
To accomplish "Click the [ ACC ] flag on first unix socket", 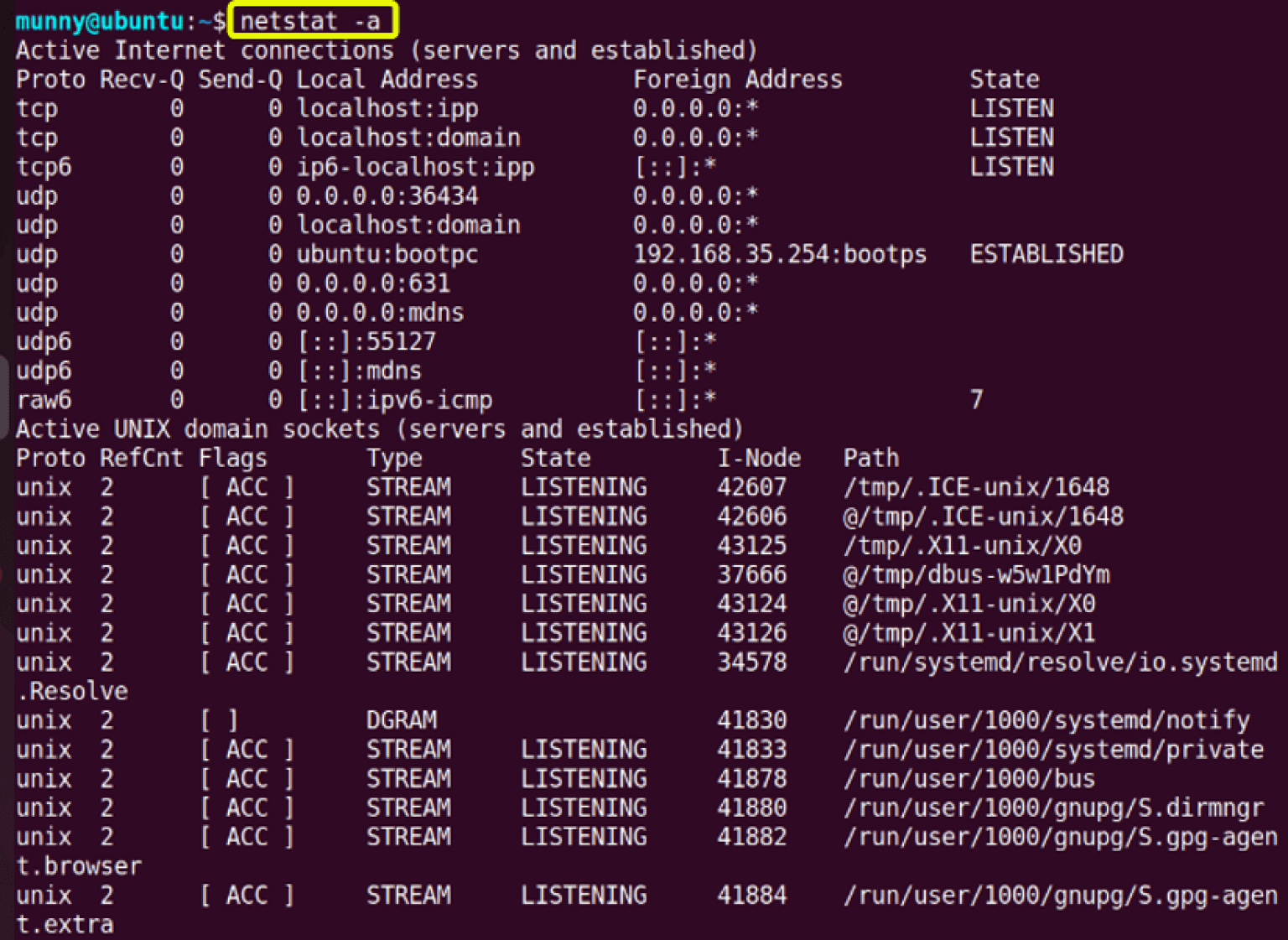I will click(246, 486).
